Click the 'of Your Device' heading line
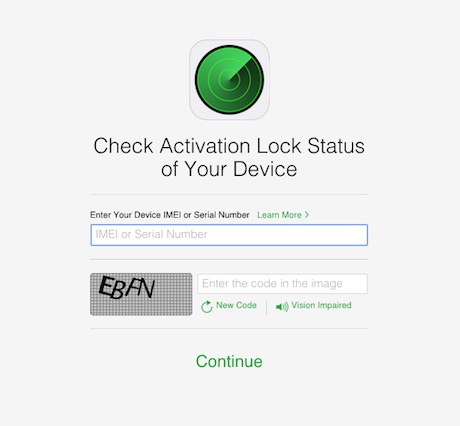460x426 pixels. (229, 169)
